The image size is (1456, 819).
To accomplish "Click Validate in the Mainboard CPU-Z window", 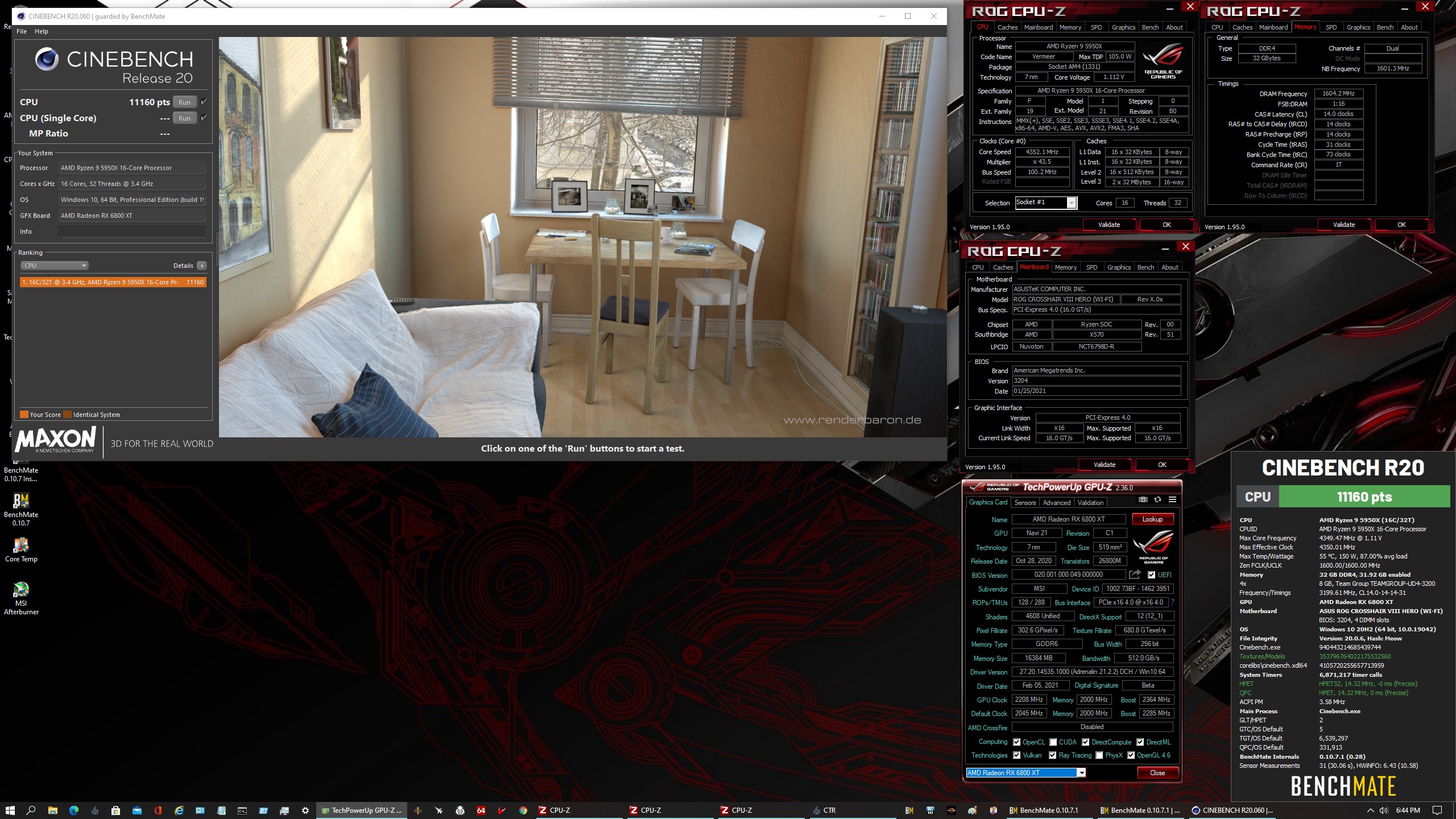I will pos(1105,465).
